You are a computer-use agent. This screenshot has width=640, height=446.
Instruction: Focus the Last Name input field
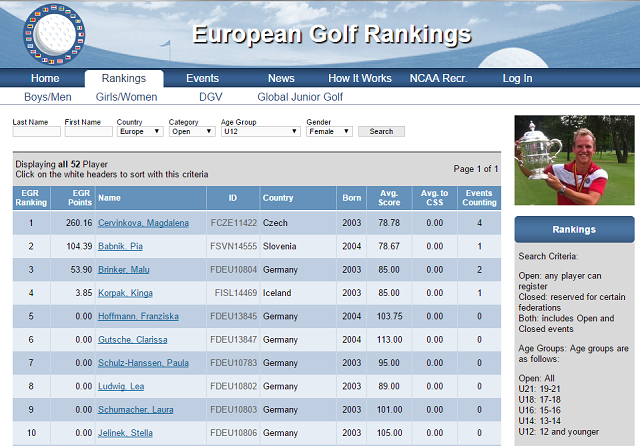pyautogui.click(x=36, y=131)
